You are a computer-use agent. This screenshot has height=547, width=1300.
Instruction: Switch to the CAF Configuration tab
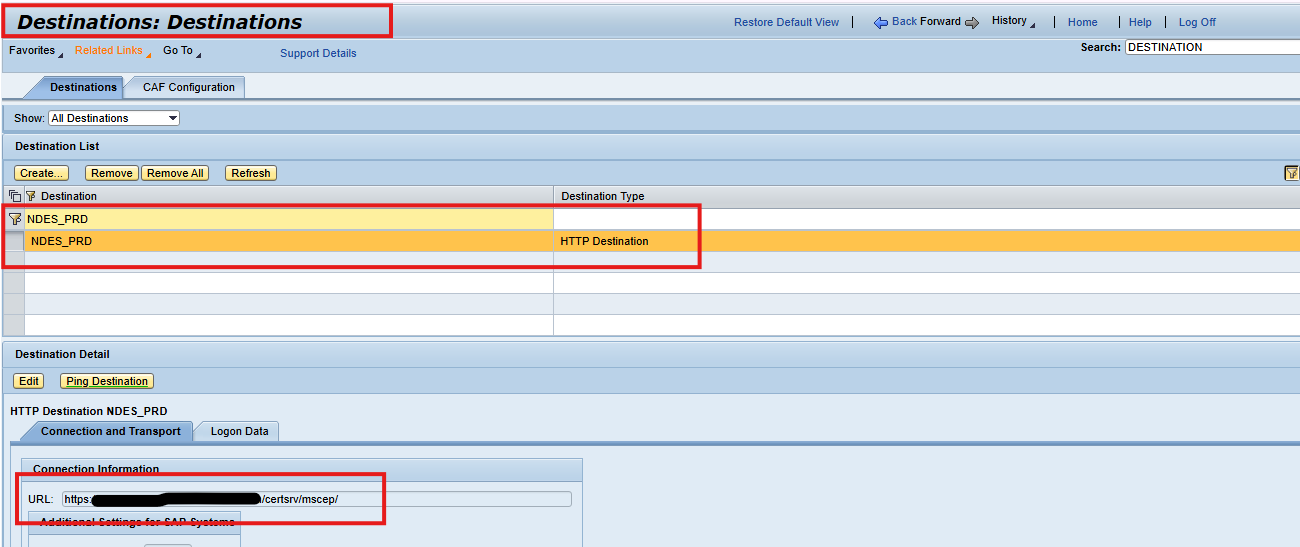(188, 87)
